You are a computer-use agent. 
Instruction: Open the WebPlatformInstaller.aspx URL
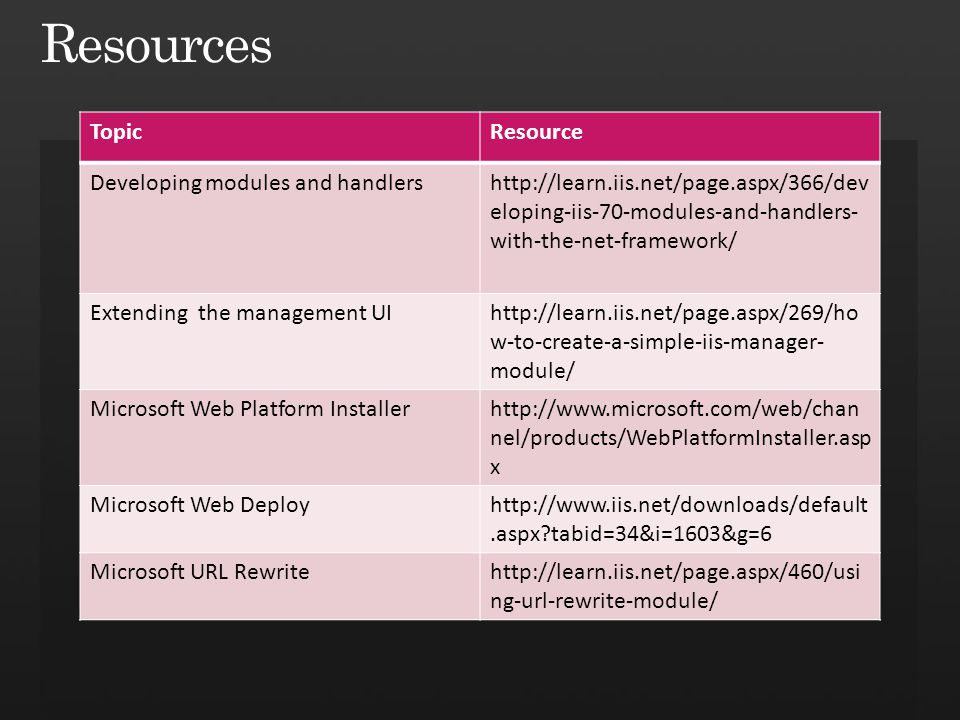pyautogui.click(x=680, y=437)
